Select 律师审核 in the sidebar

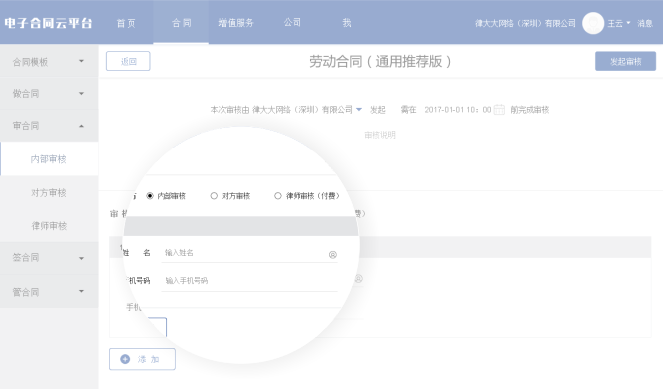(49, 226)
